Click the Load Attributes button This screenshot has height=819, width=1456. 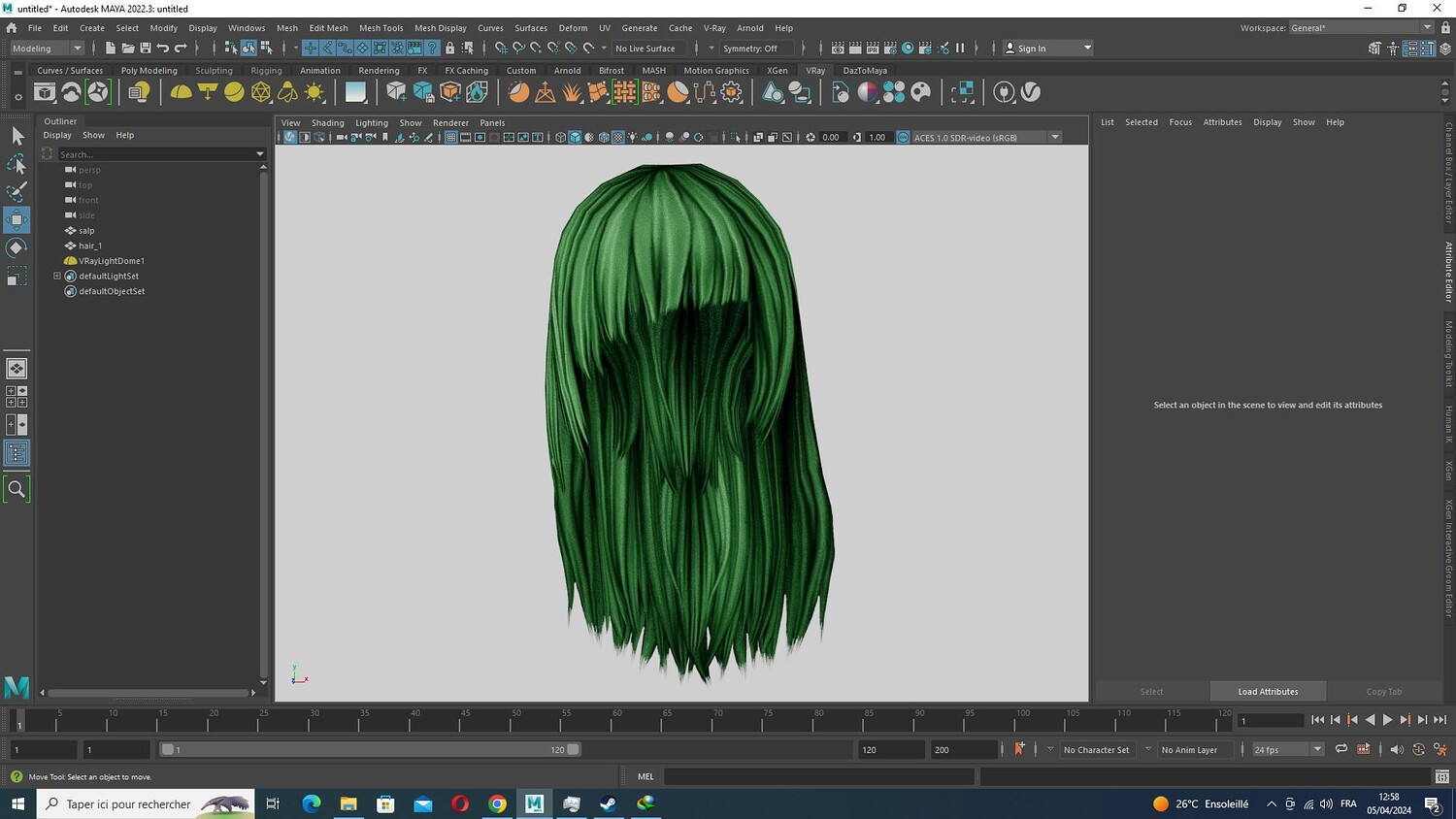(x=1268, y=692)
